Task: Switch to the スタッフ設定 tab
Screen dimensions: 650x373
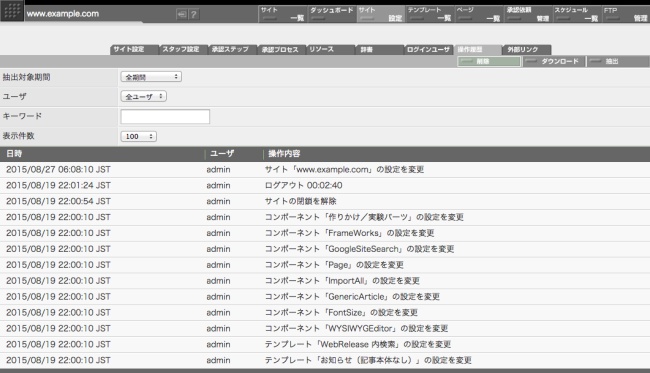Action: pos(183,49)
